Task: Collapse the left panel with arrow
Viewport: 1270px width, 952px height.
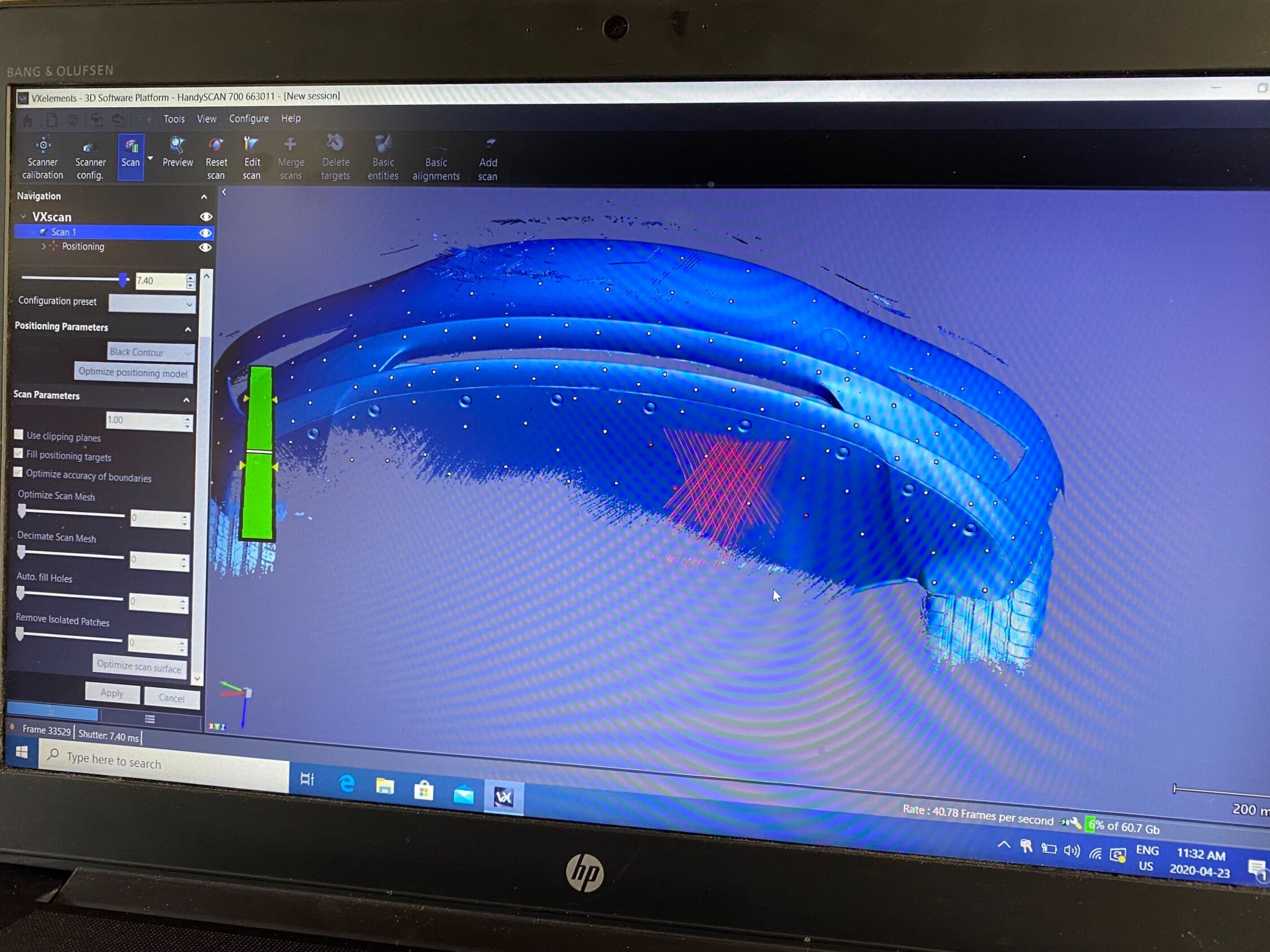Action: click(x=224, y=192)
